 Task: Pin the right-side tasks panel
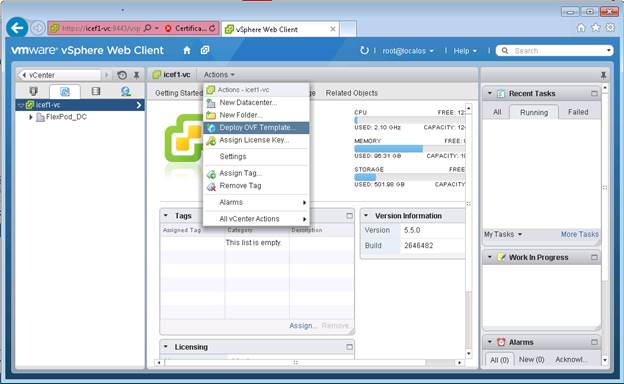tap(603, 75)
